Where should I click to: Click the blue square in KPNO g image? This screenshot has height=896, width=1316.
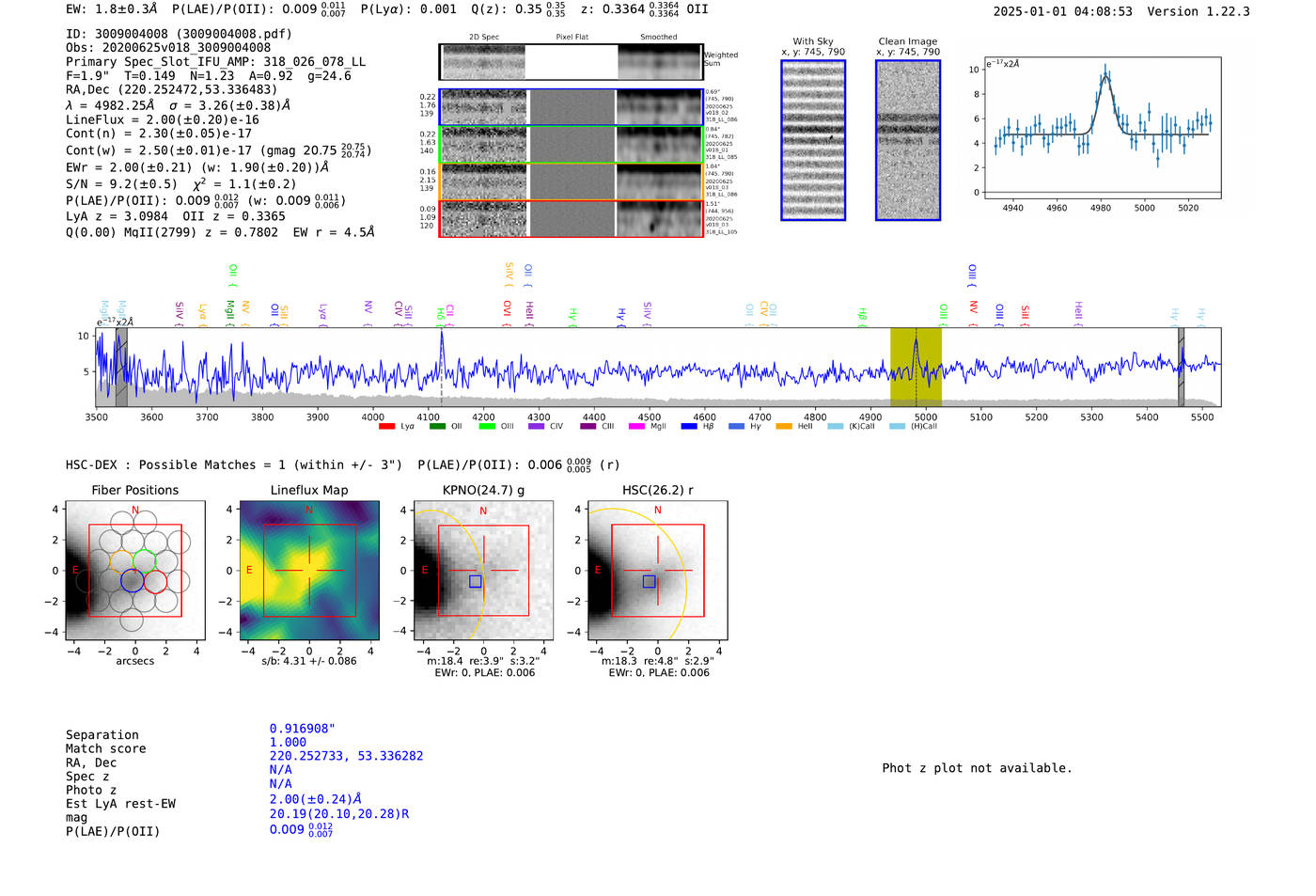(x=475, y=582)
